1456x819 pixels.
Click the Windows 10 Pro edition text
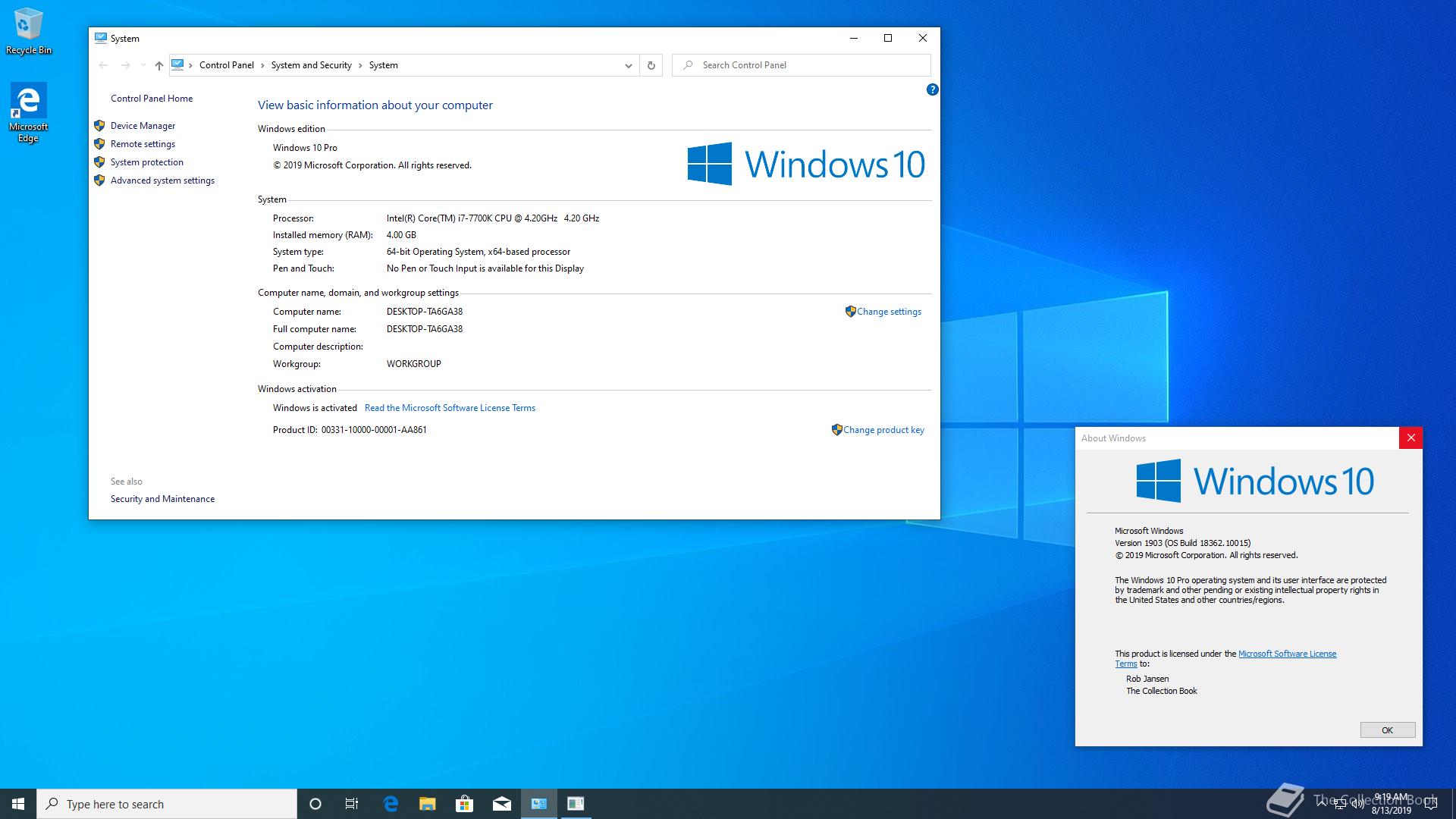305,148
